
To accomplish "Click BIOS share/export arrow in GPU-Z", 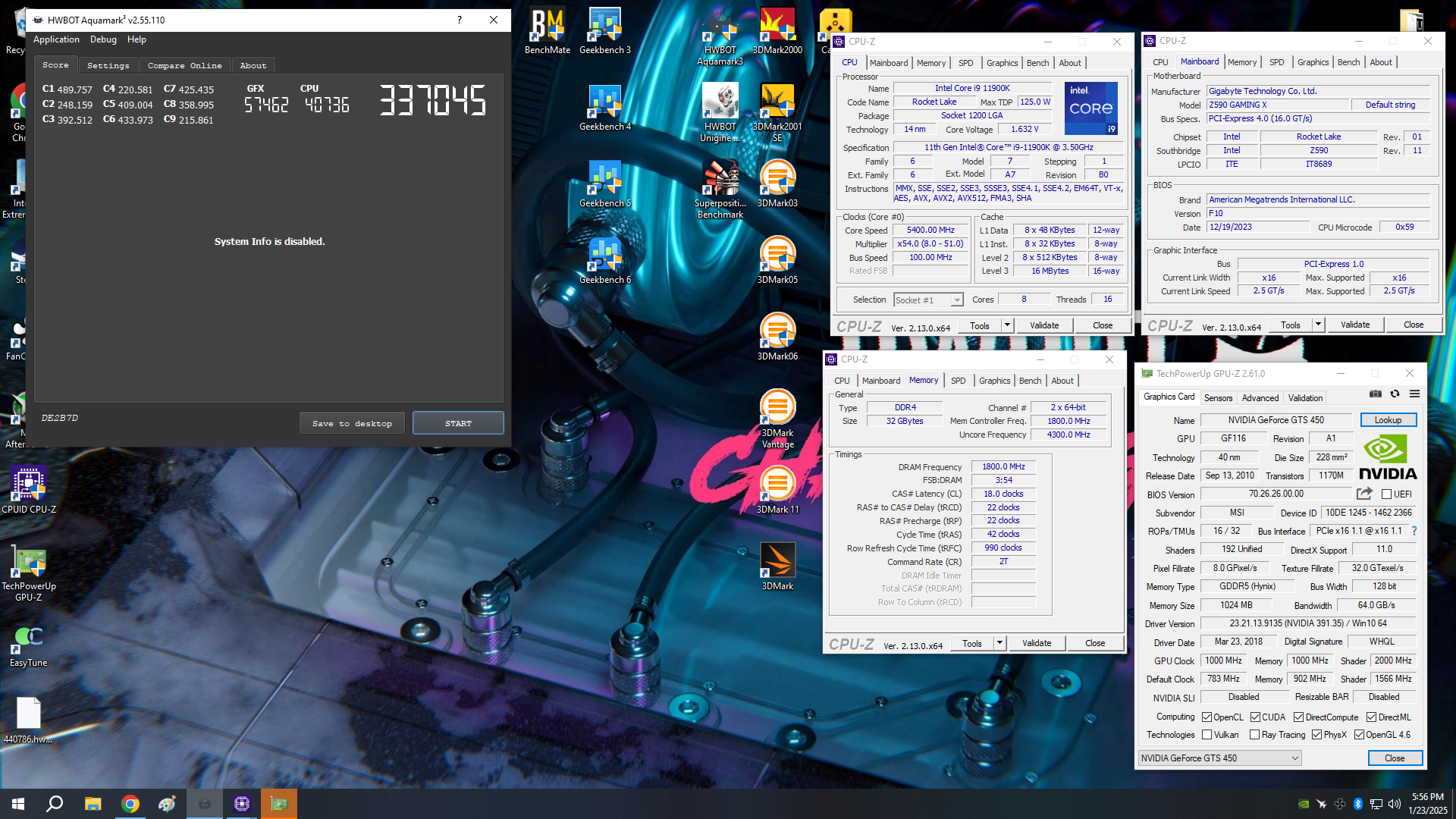I will [x=1364, y=494].
